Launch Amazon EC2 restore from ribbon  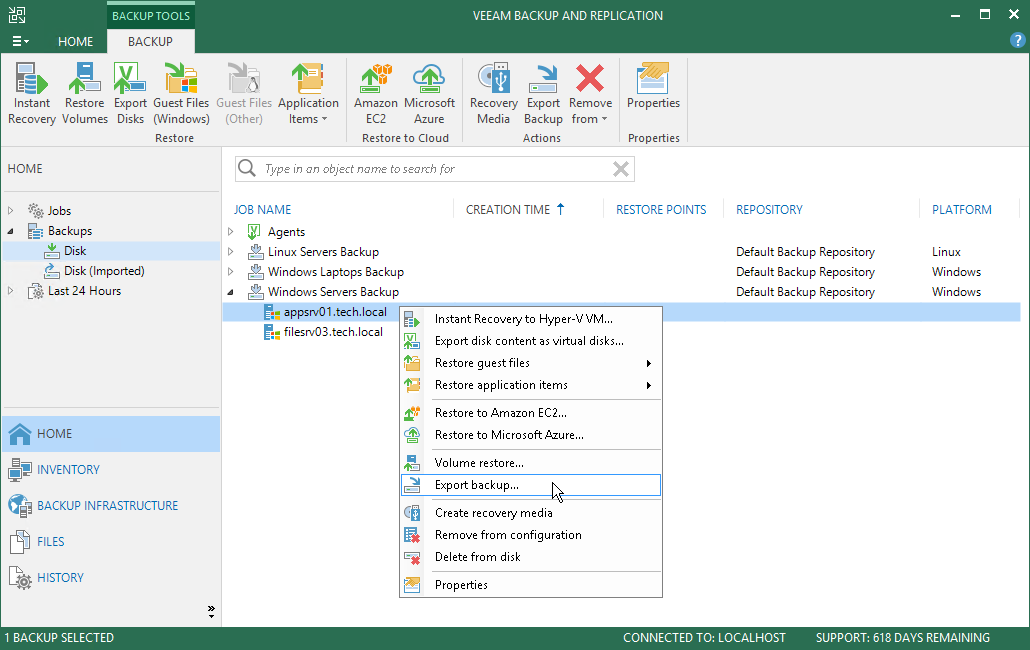[376, 93]
